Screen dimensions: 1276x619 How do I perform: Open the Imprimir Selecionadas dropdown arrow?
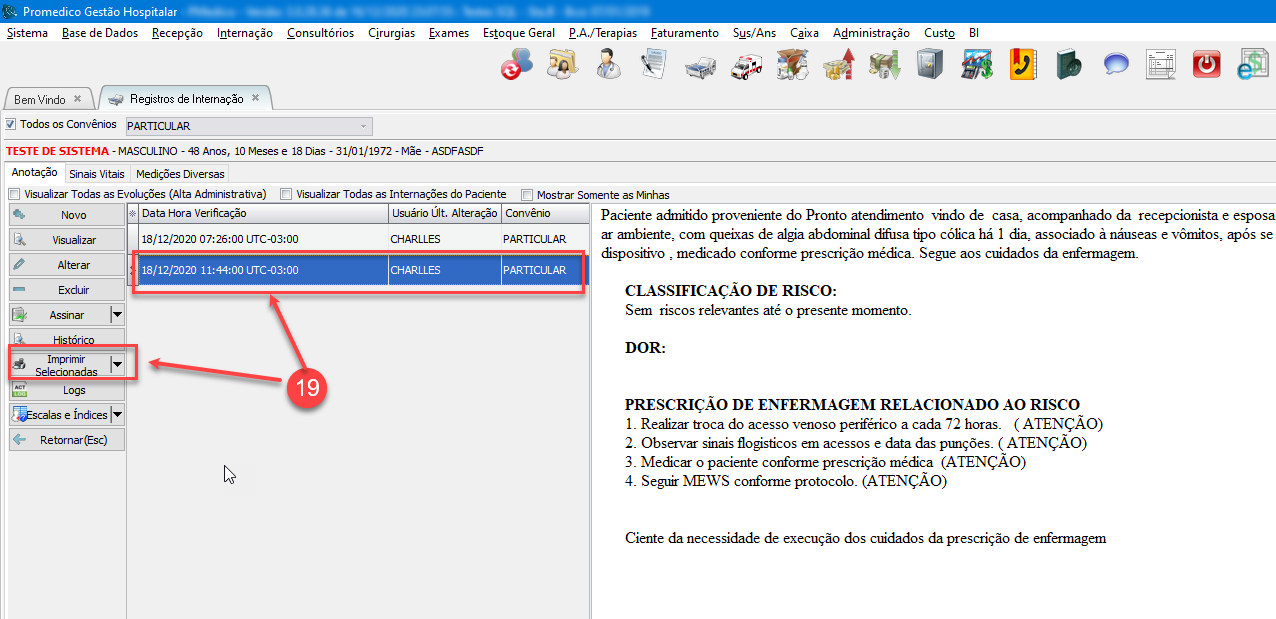pyautogui.click(x=117, y=365)
